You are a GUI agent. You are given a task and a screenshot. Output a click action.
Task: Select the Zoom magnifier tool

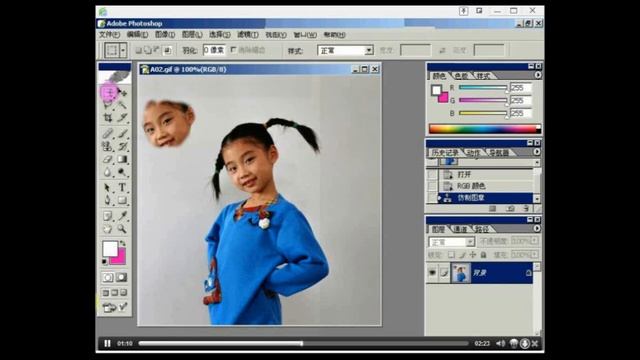(x=122, y=229)
